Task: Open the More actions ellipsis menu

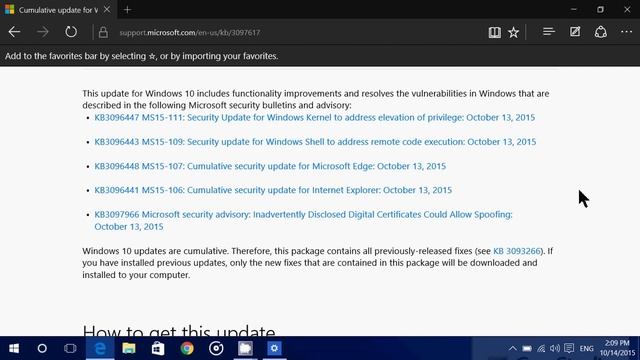Action: point(626,32)
